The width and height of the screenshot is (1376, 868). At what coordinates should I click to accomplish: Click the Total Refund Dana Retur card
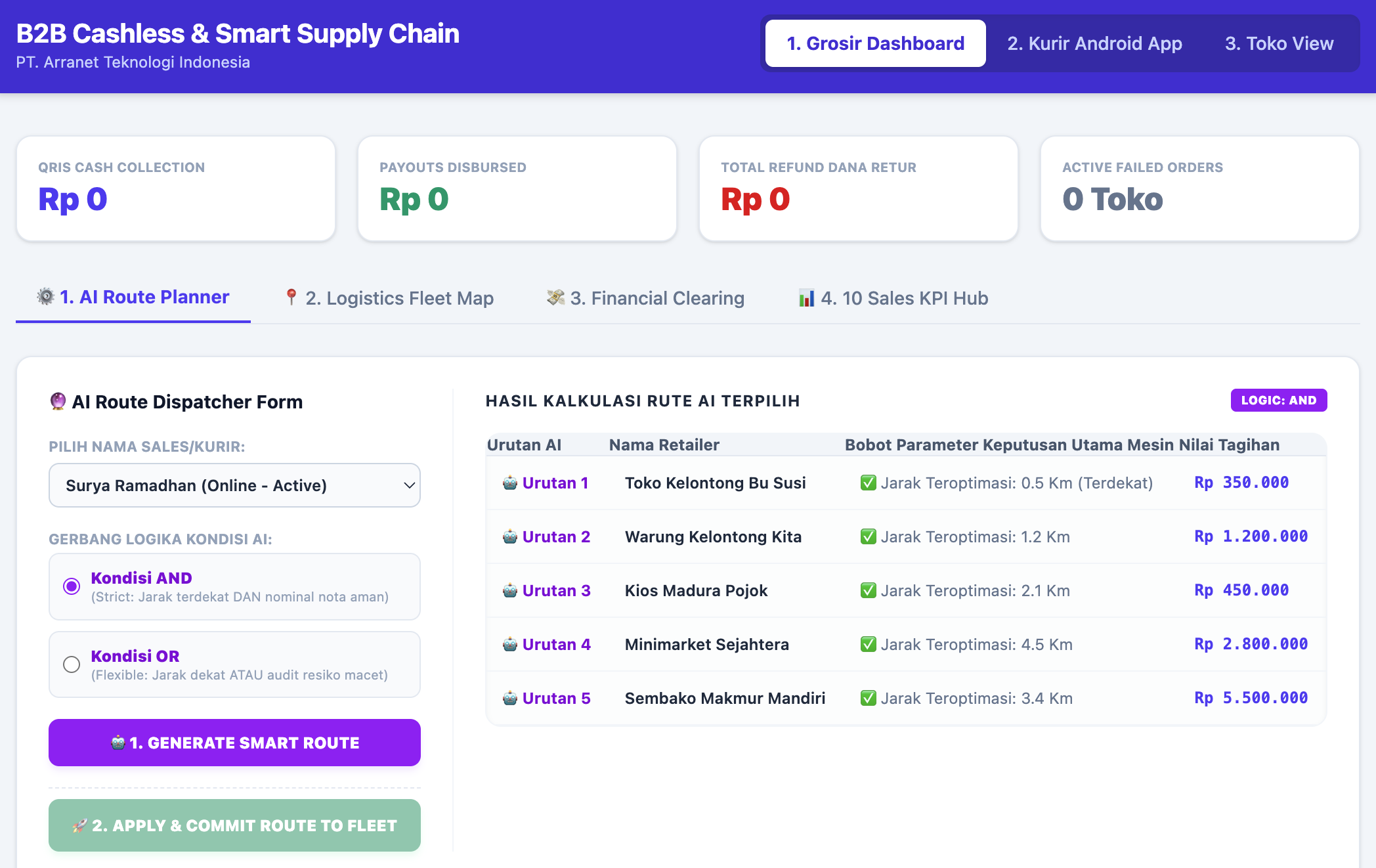click(859, 188)
